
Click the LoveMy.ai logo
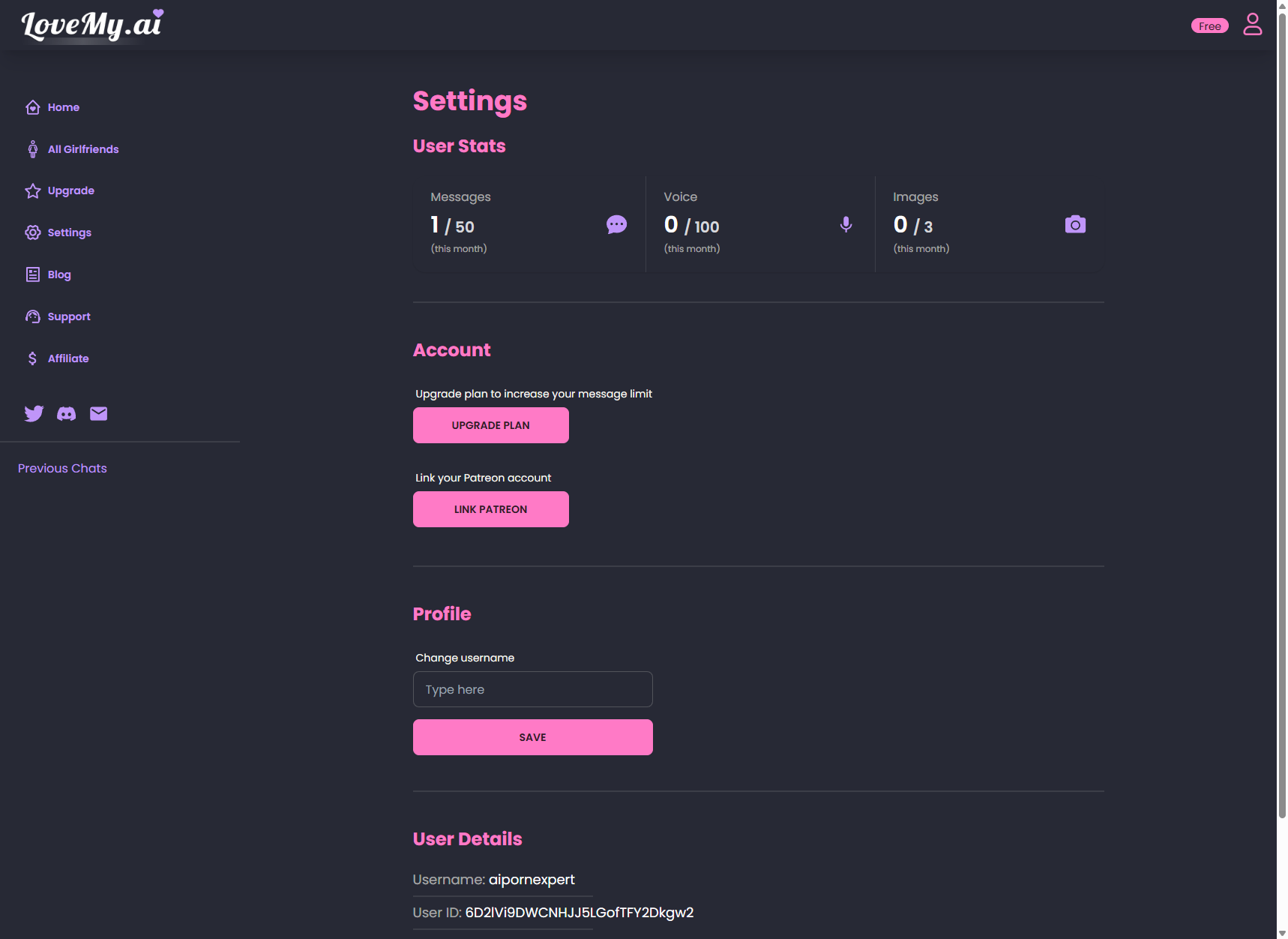coord(90,25)
